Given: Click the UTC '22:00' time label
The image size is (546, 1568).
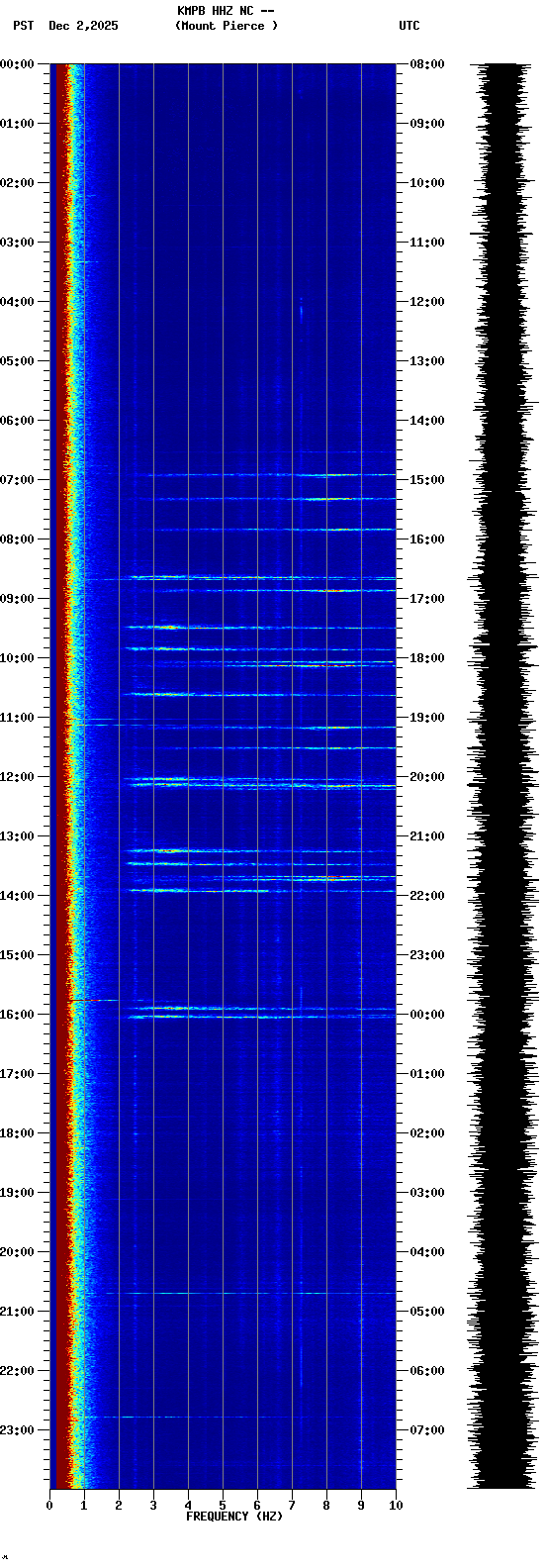Looking at the screenshot, I should point(427,896).
